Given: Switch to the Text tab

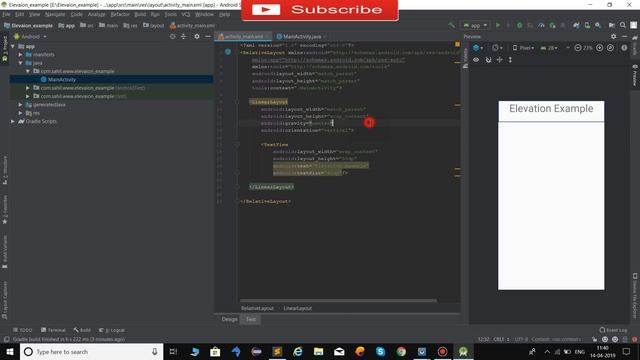Looking at the screenshot, I should (251, 319).
